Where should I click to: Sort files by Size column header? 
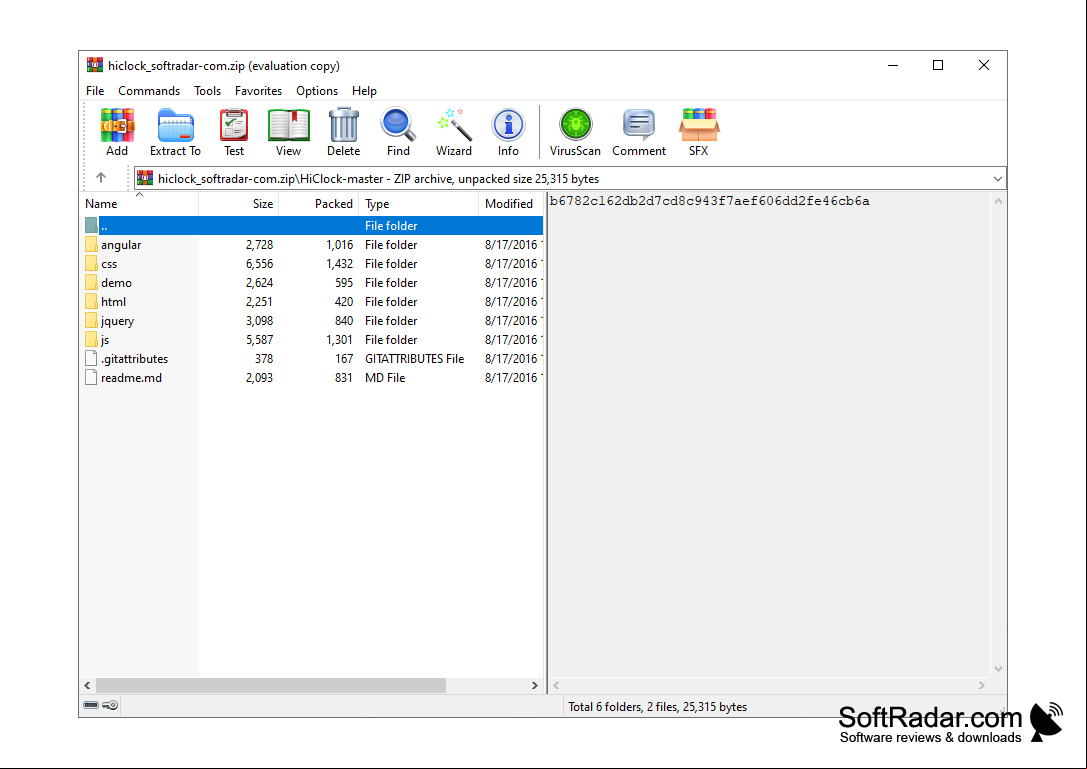(238, 204)
